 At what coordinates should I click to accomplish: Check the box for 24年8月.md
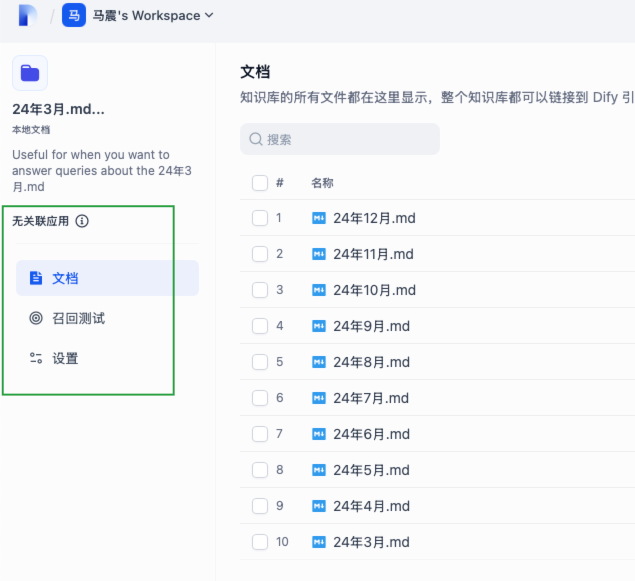[x=260, y=362]
